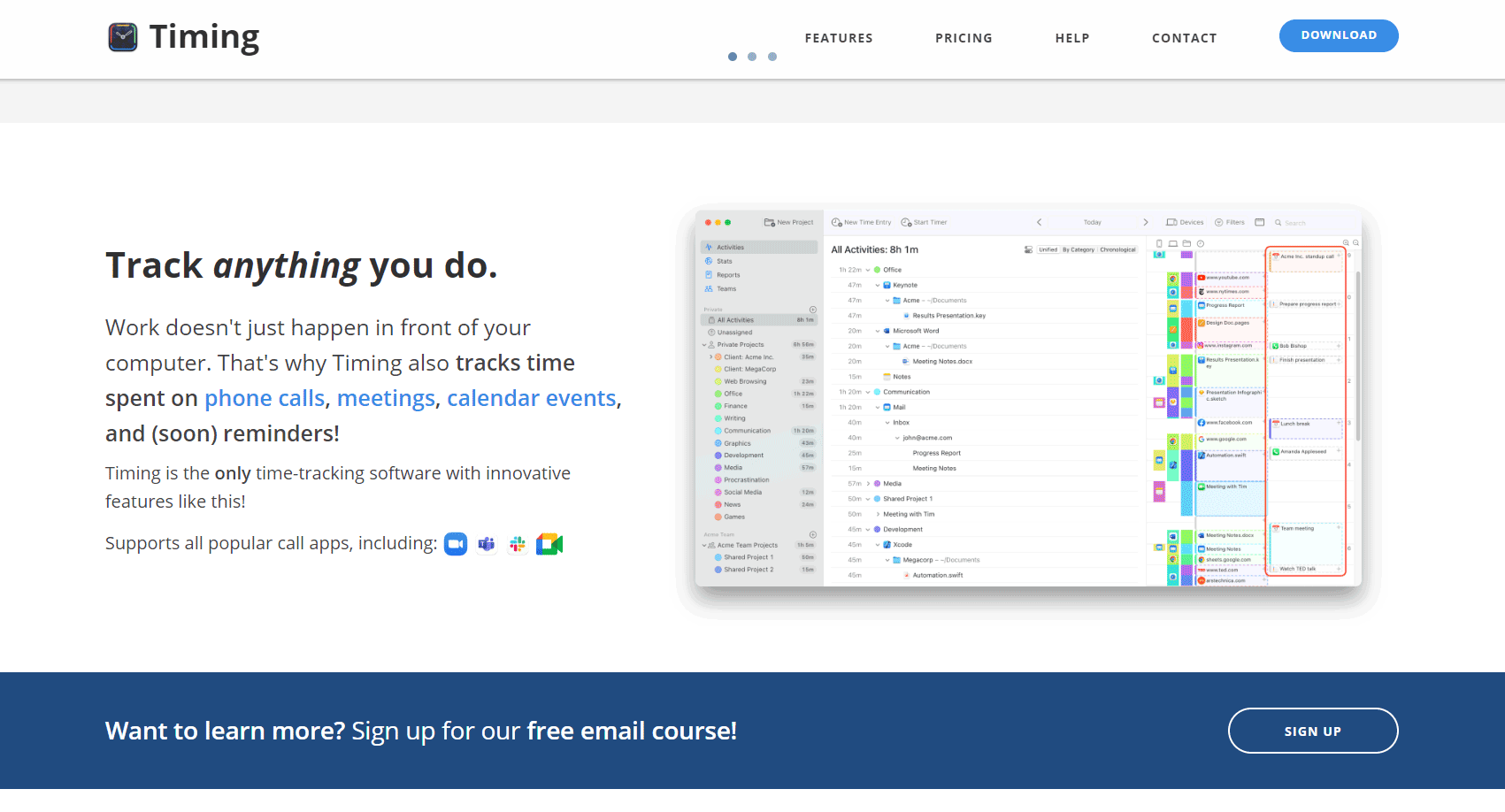The image size is (1505, 812).
Task: Click the plus icon in the Private section
Action: pyautogui.click(x=813, y=310)
